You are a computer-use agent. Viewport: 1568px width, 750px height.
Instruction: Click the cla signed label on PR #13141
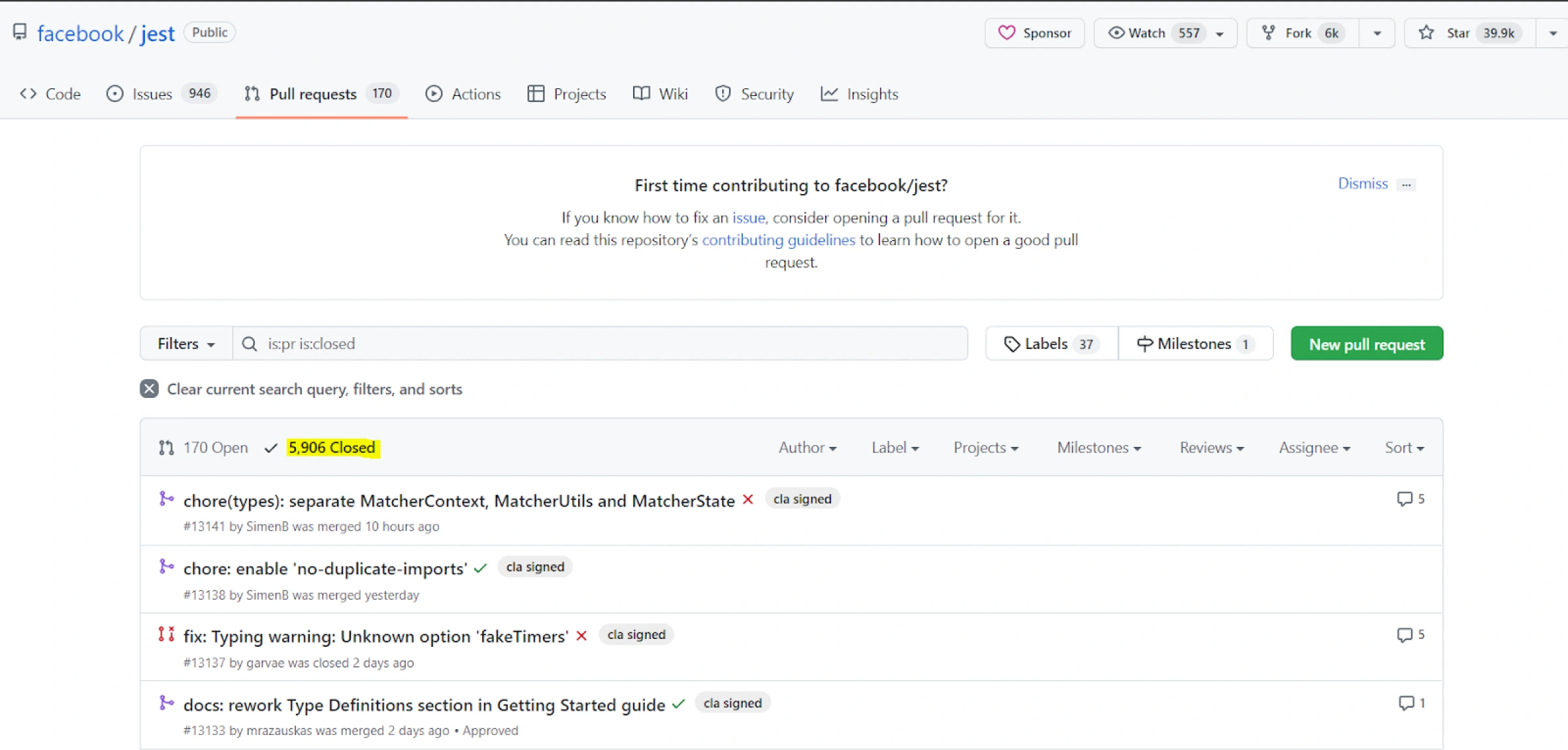click(802, 499)
